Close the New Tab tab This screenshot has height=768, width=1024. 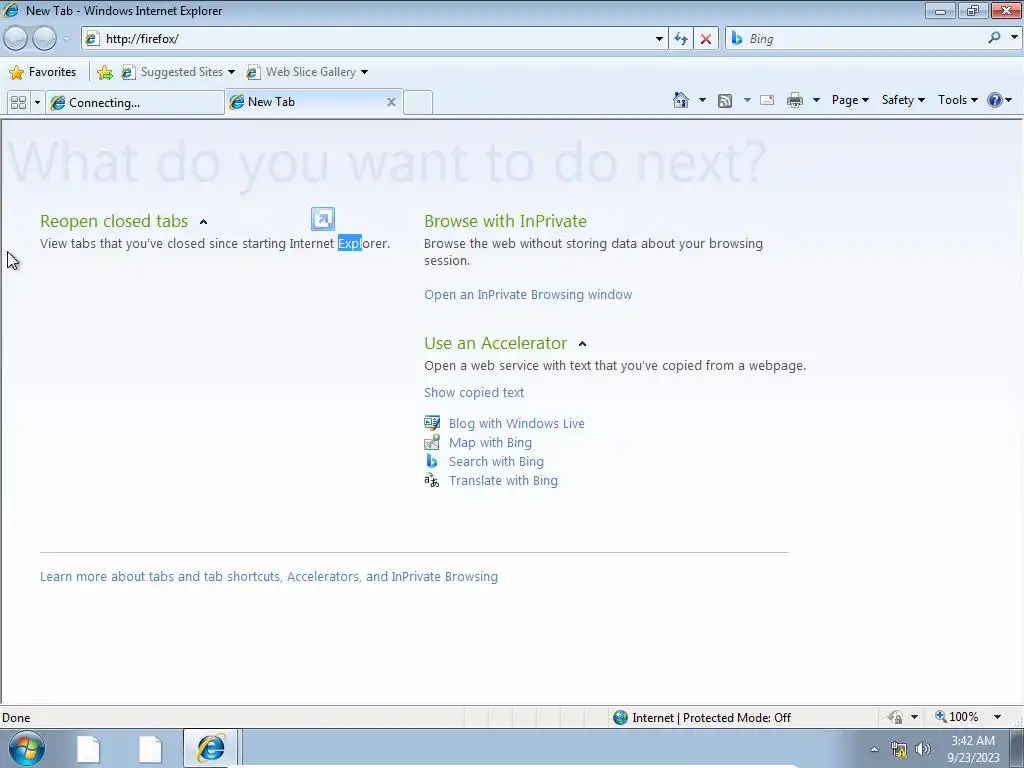(x=391, y=102)
